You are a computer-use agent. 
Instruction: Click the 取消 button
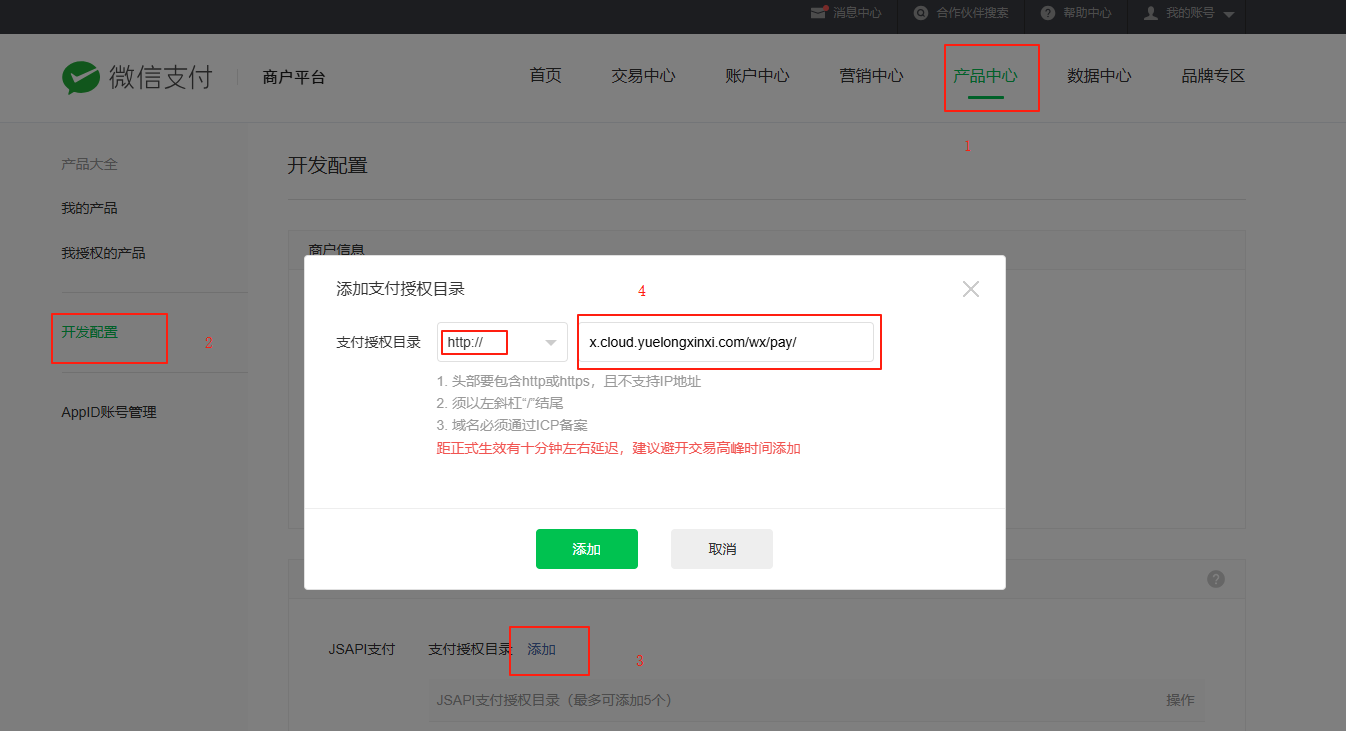(x=722, y=549)
